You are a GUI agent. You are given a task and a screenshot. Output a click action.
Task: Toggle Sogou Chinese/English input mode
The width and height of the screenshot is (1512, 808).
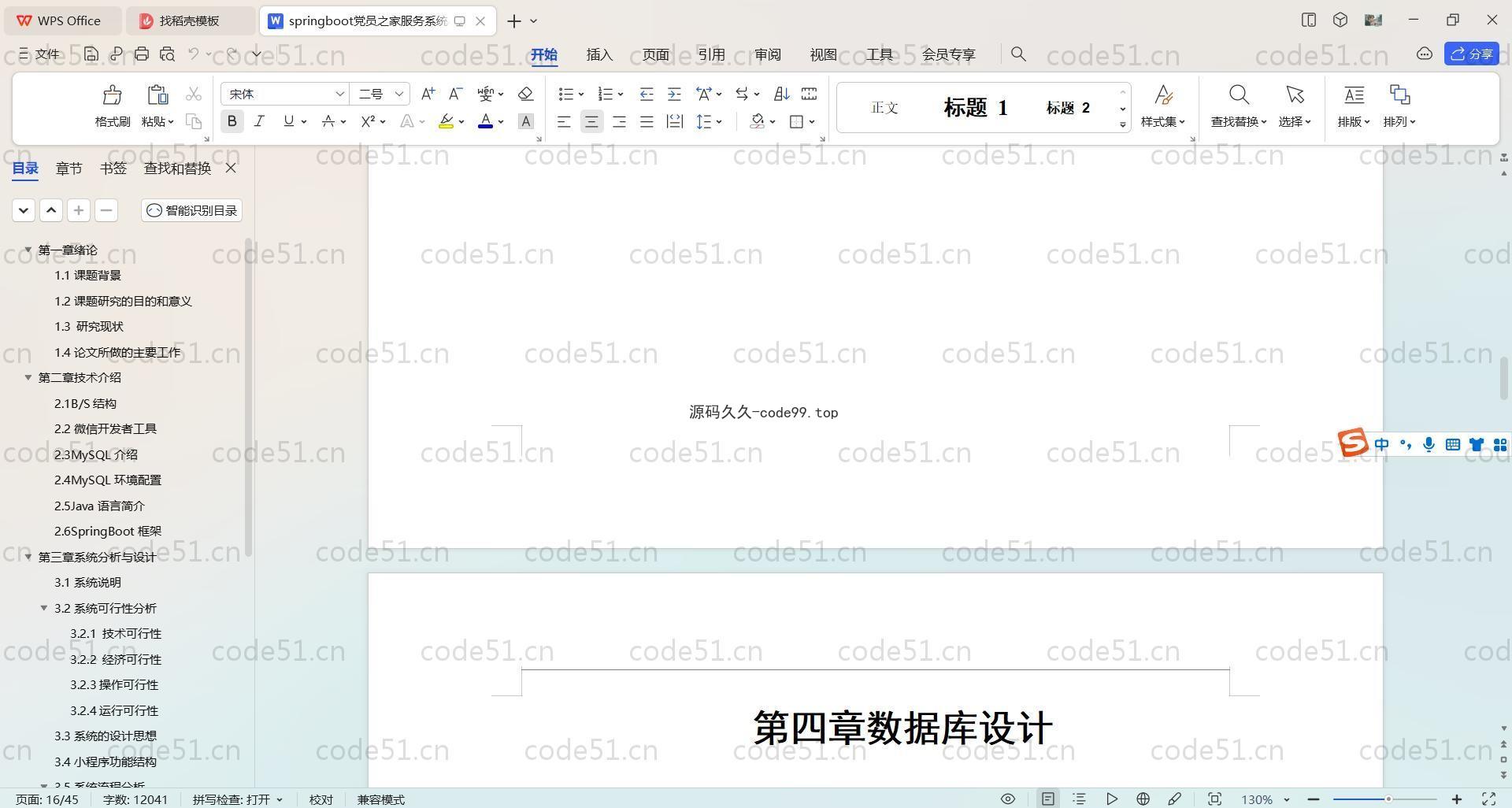pos(1382,444)
